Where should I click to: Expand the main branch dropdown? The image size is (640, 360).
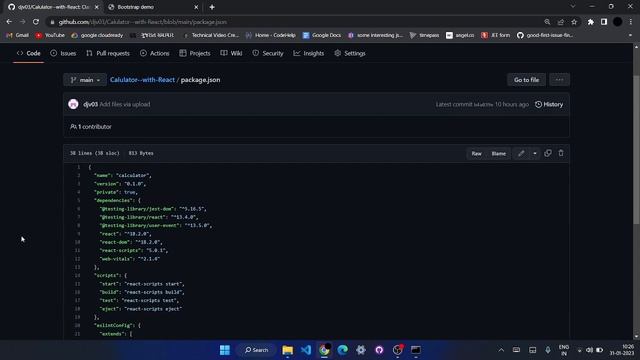(x=85, y=80)
